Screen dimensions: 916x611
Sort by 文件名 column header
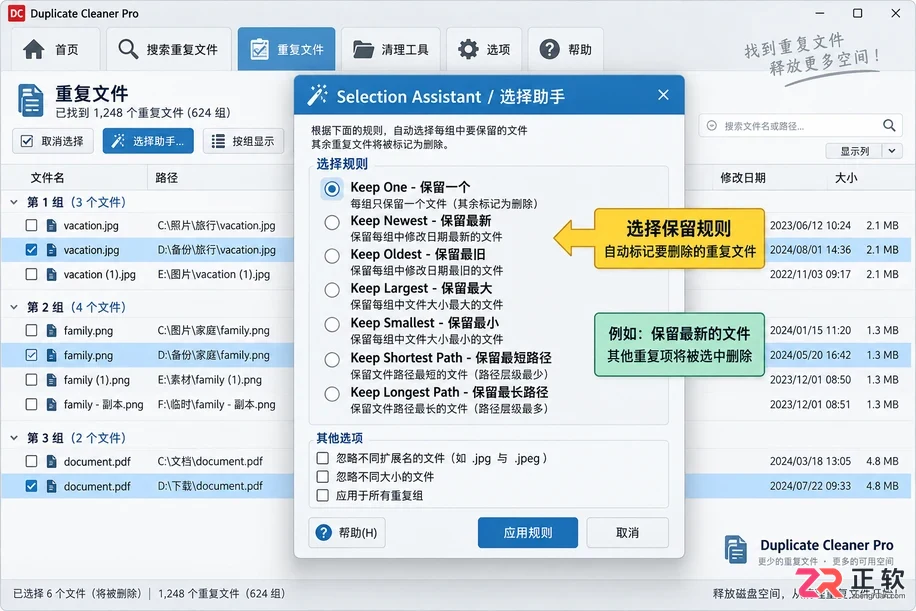[47, 178]
